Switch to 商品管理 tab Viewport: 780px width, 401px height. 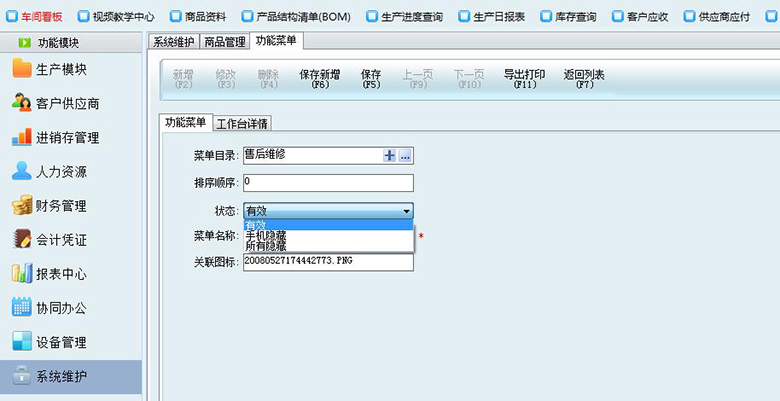(224, 41)
